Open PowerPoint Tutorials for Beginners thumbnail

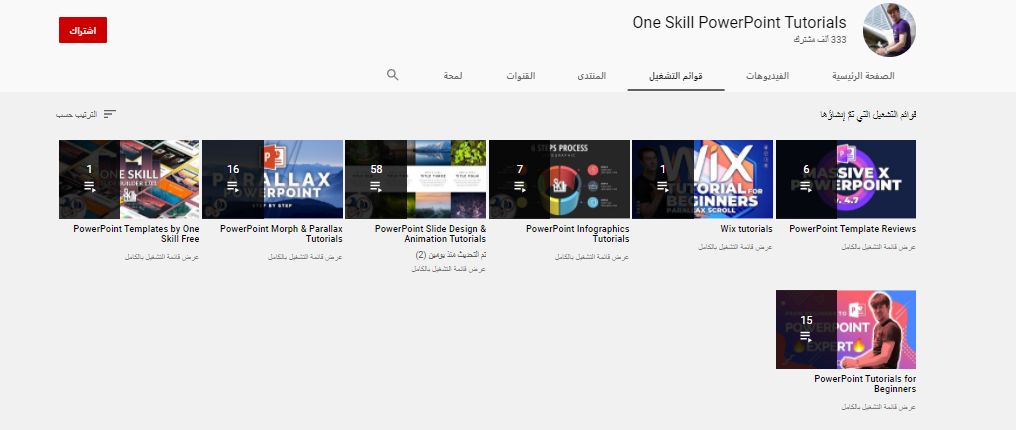coord(846,330)
